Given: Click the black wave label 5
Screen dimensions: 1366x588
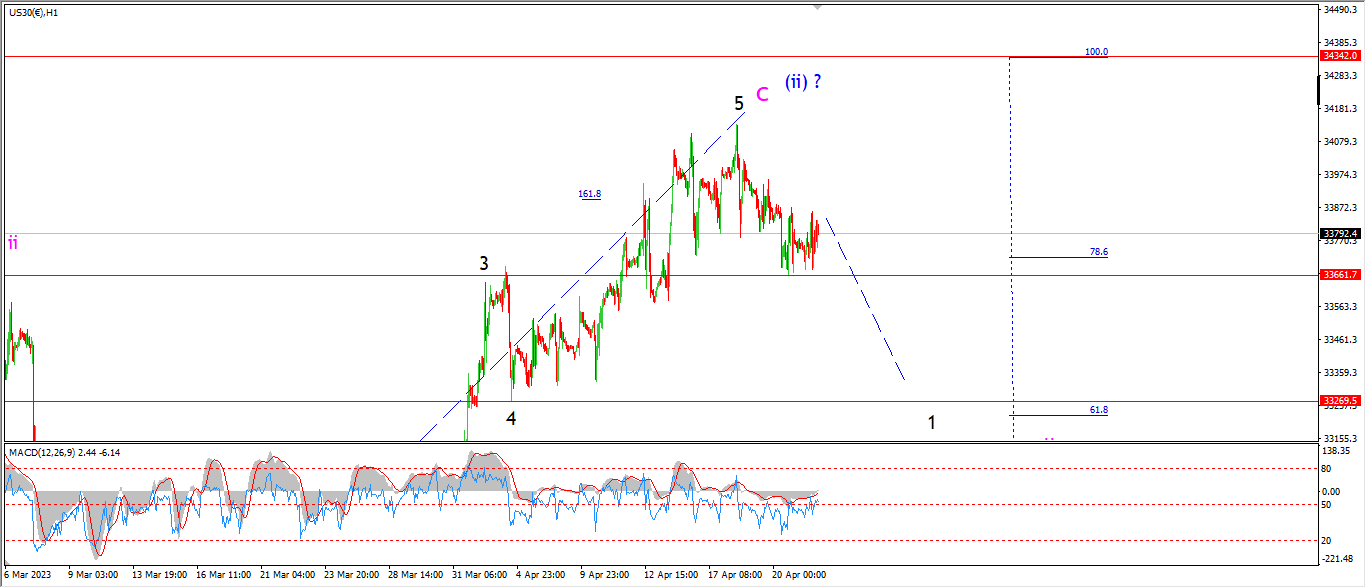Looking at the screenshot, I should pyautogui.click(x=739, y=103).
